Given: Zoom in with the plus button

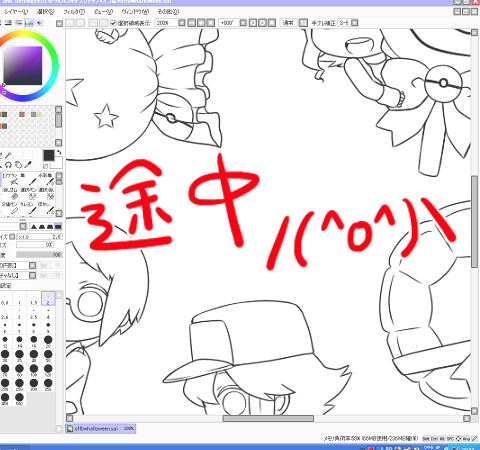Looking at the screenshot, I should pos(201,23).
